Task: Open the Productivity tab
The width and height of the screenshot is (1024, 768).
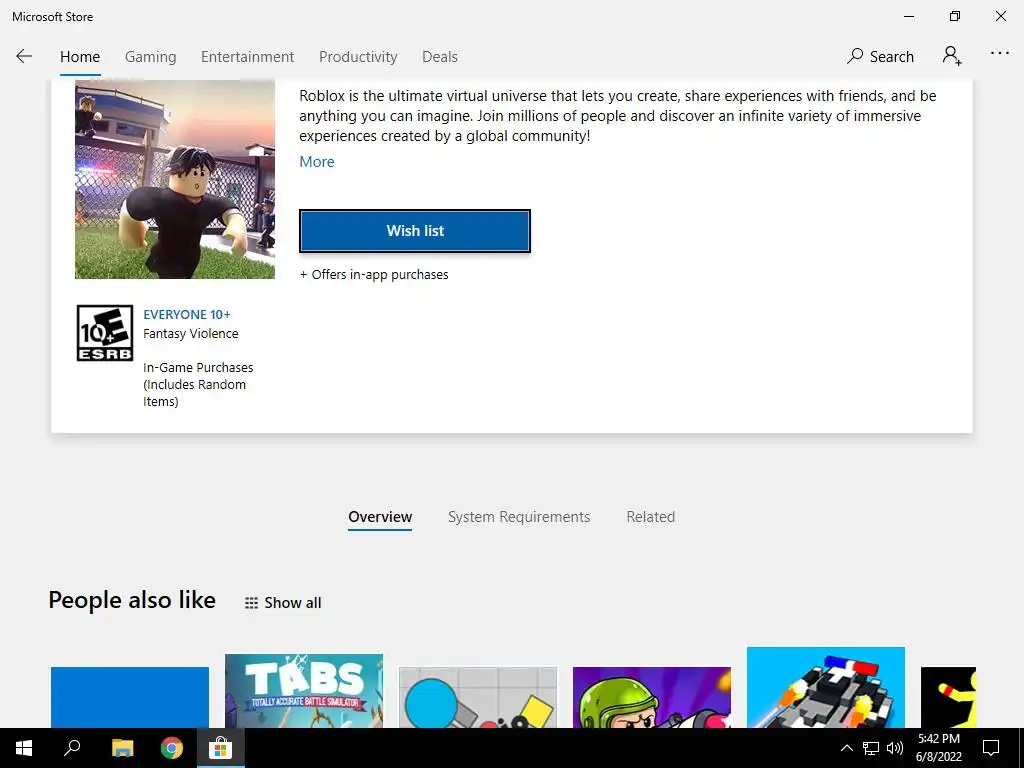Action: click(x=358, y=57)
